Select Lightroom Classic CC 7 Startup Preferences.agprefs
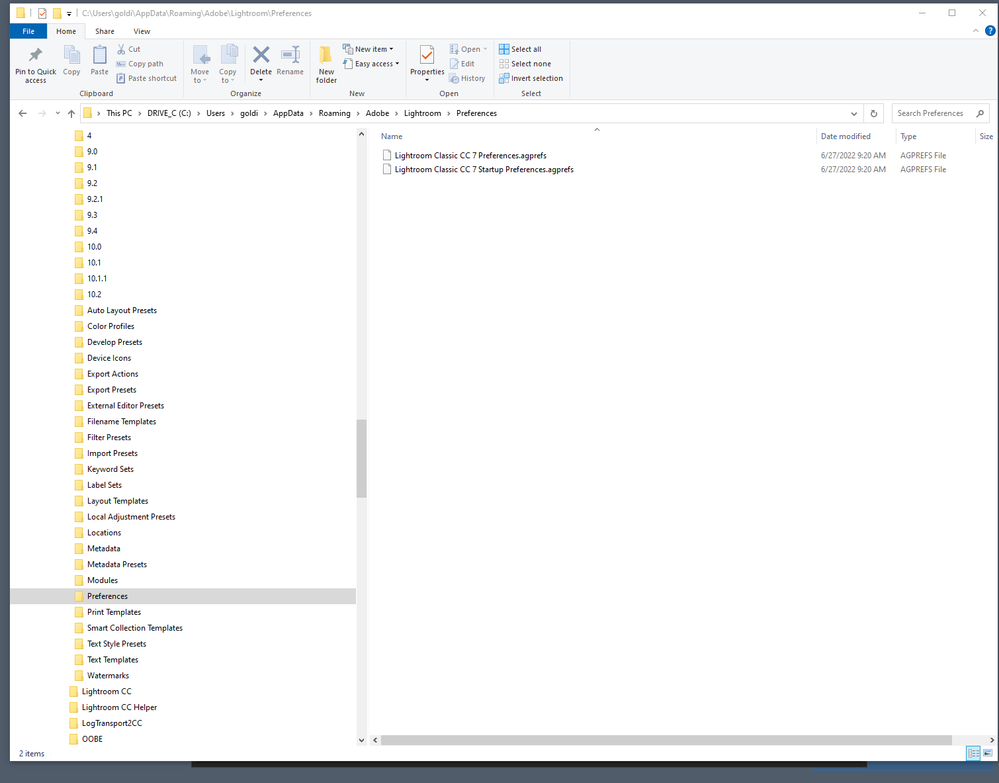Image resolution: width=999 pixels, height=783 pixels. [x=484, y=169]
